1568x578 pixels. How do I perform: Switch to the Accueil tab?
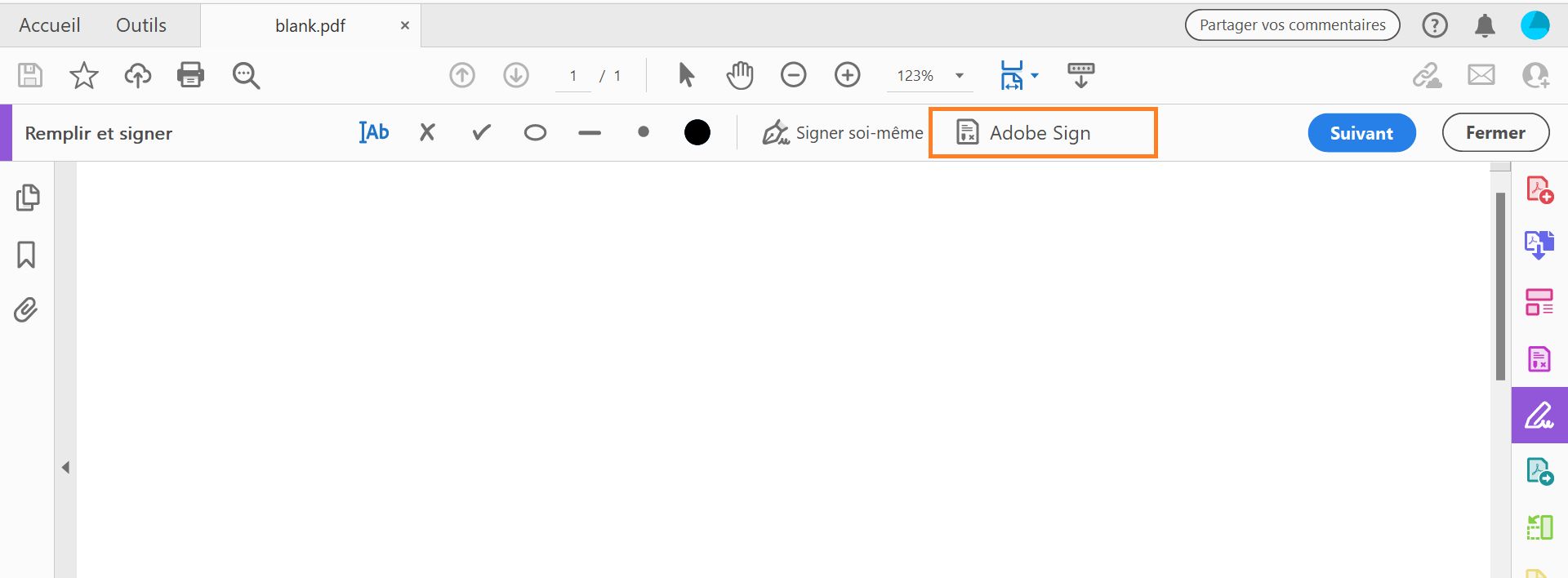click(x=50, y=25)
